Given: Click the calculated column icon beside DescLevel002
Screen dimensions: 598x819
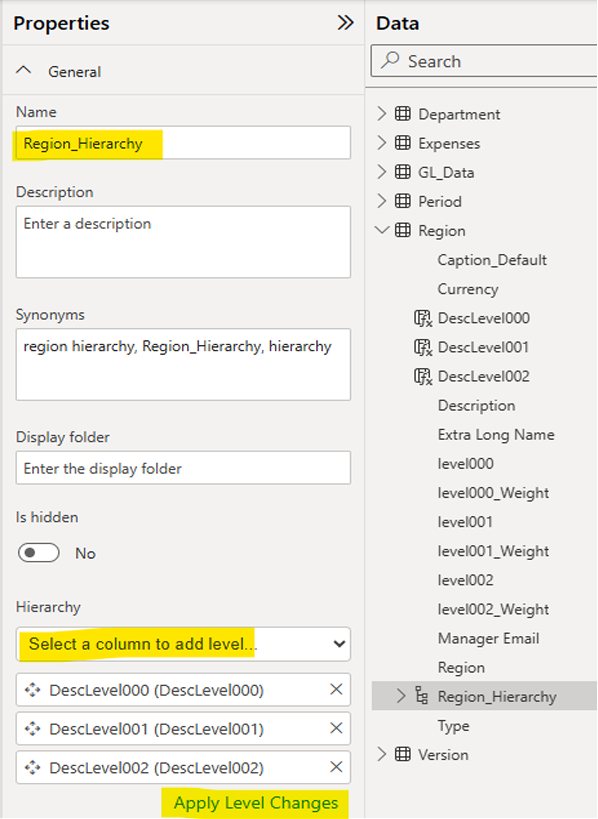Looking at the screenshot, I should tap(423, 377).
